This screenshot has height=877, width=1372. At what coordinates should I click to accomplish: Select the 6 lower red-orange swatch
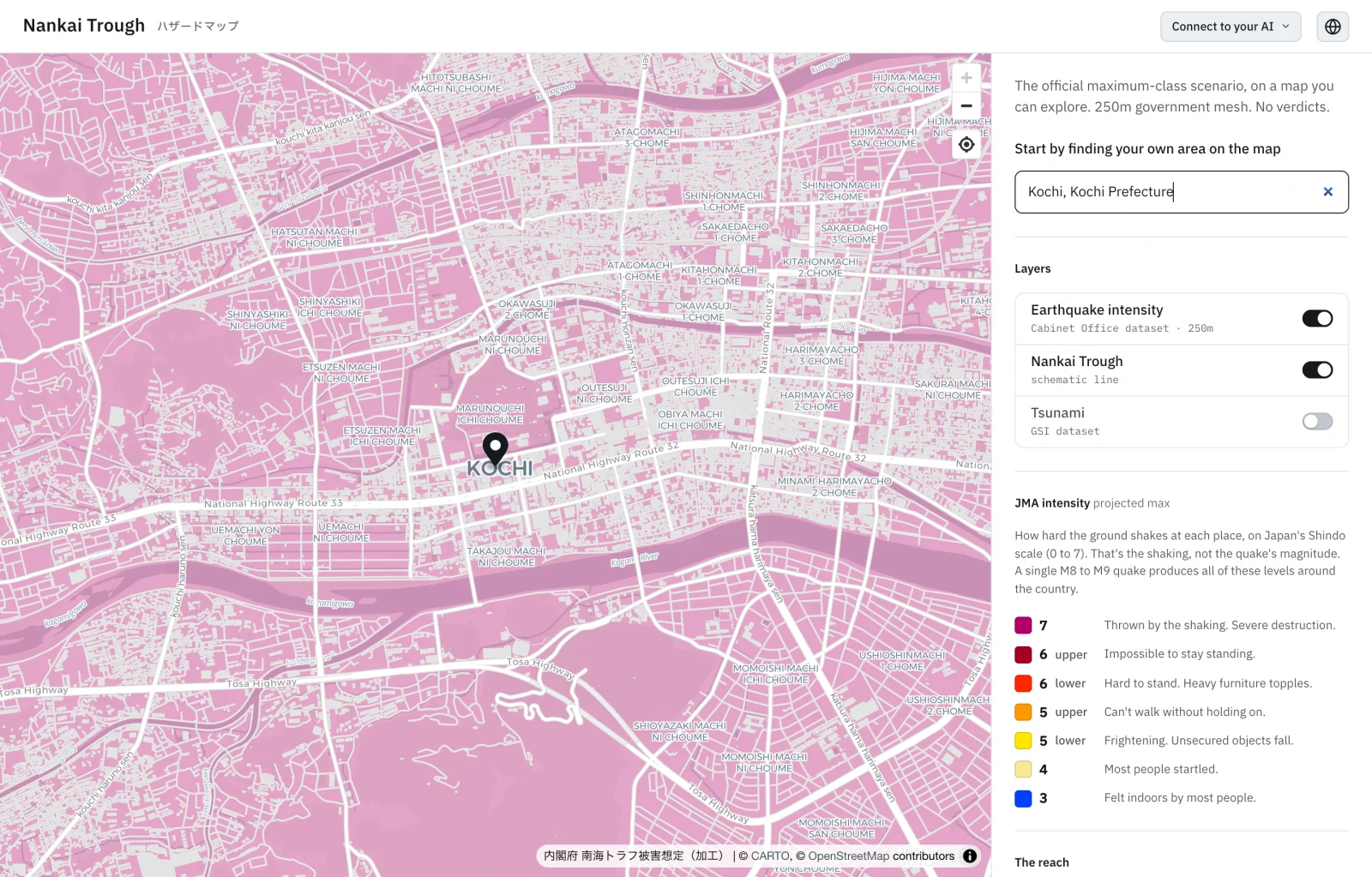1023,683
